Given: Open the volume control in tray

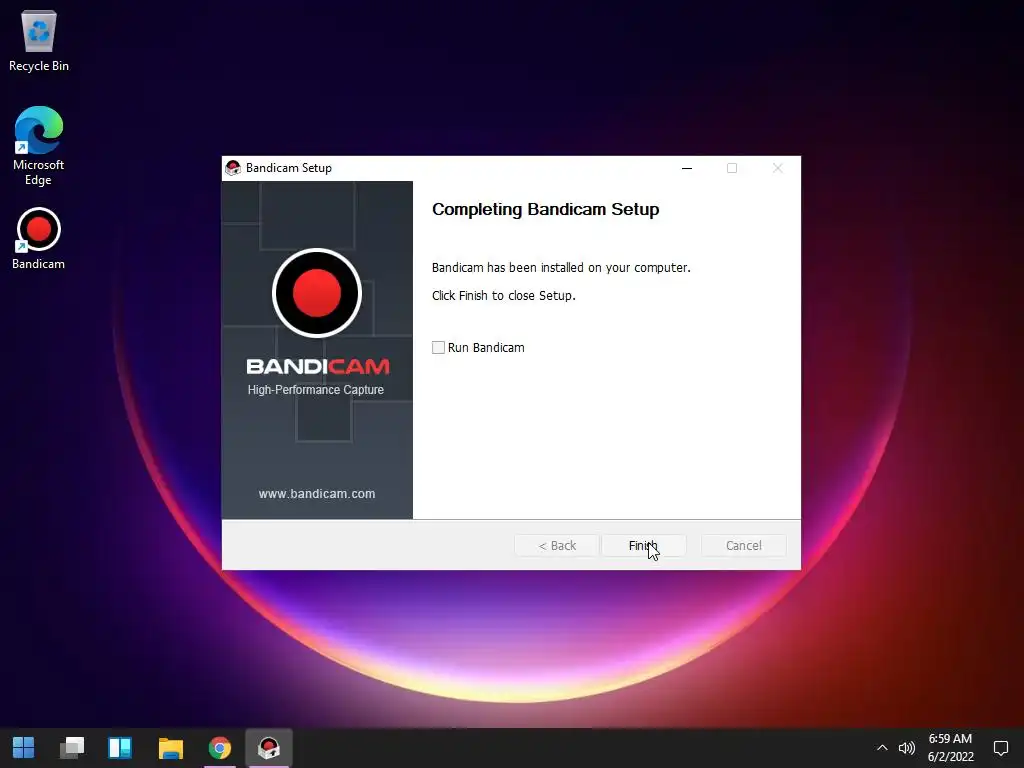Looking at the screenshot, I should (x=906, y=748).
